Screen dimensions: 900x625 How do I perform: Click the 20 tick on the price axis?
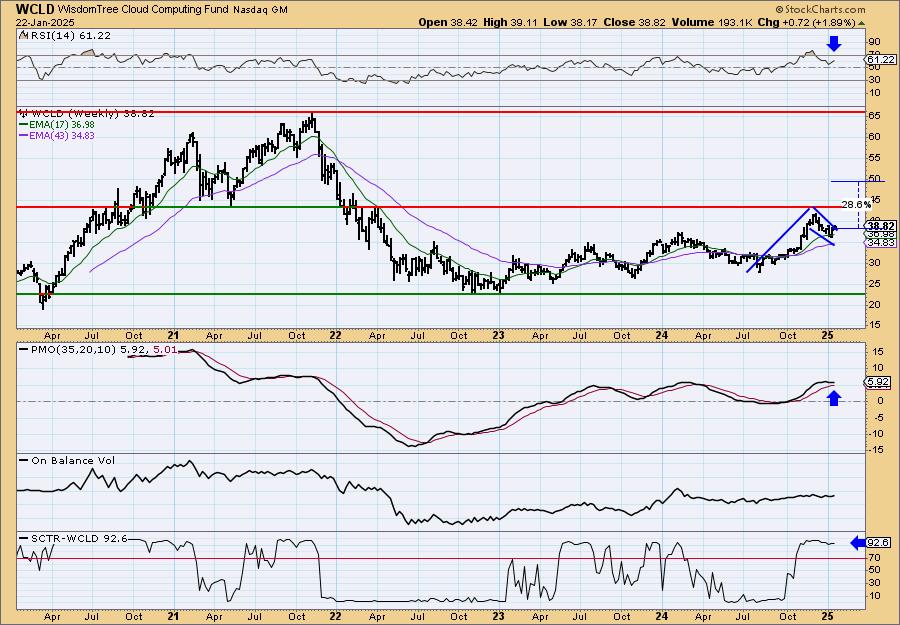click(875, 305)
